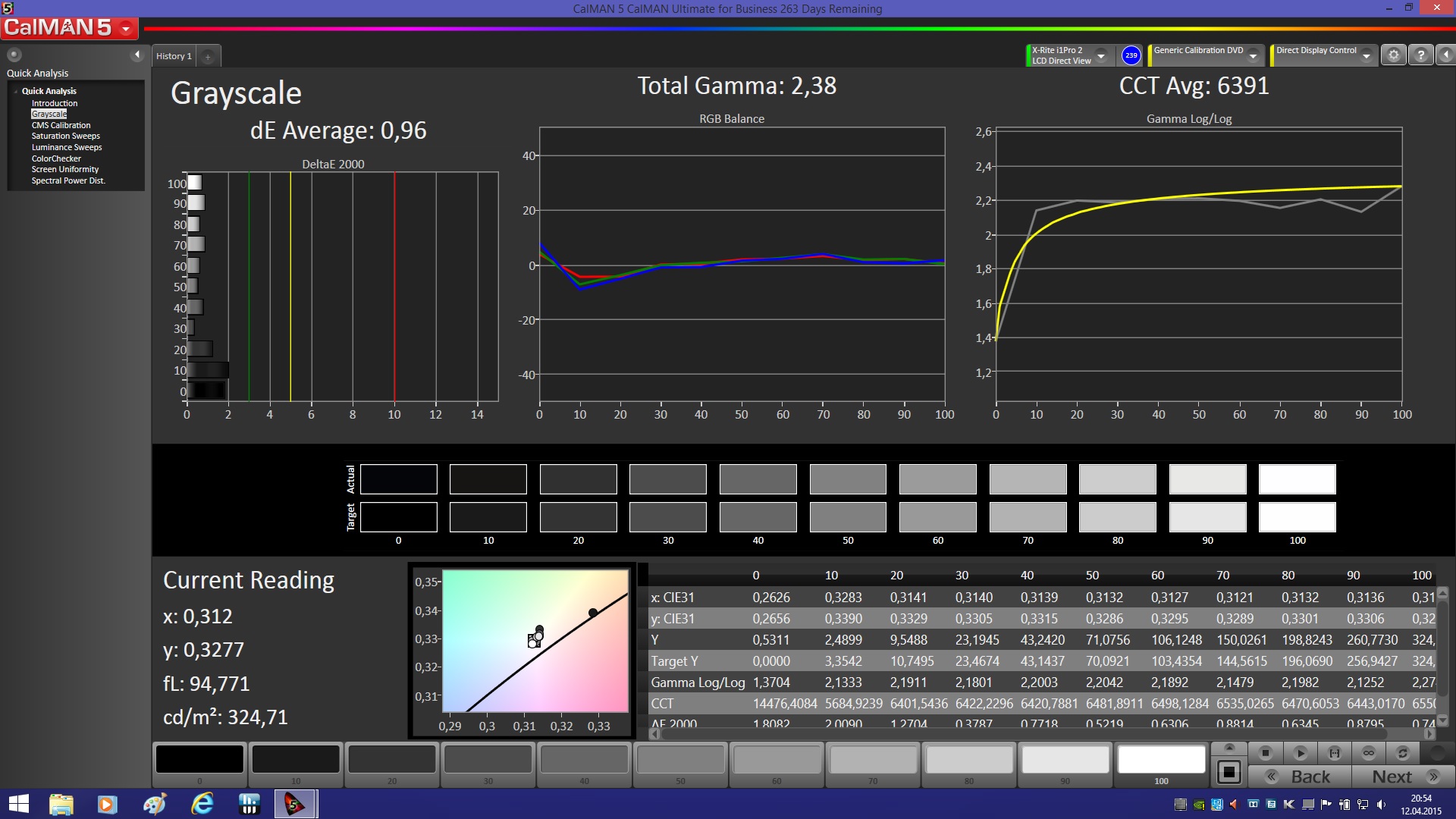Open the question mark help icon
The image size is (1456, 819).
pyautogui.click(x=1420, y=55)
